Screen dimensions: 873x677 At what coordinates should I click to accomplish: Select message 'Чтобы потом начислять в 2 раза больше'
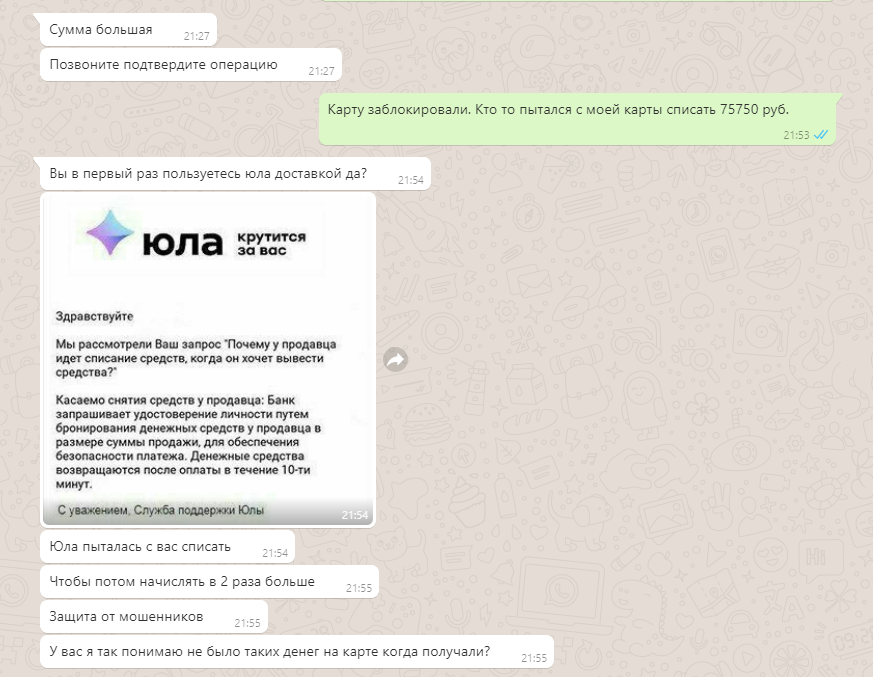209,582
